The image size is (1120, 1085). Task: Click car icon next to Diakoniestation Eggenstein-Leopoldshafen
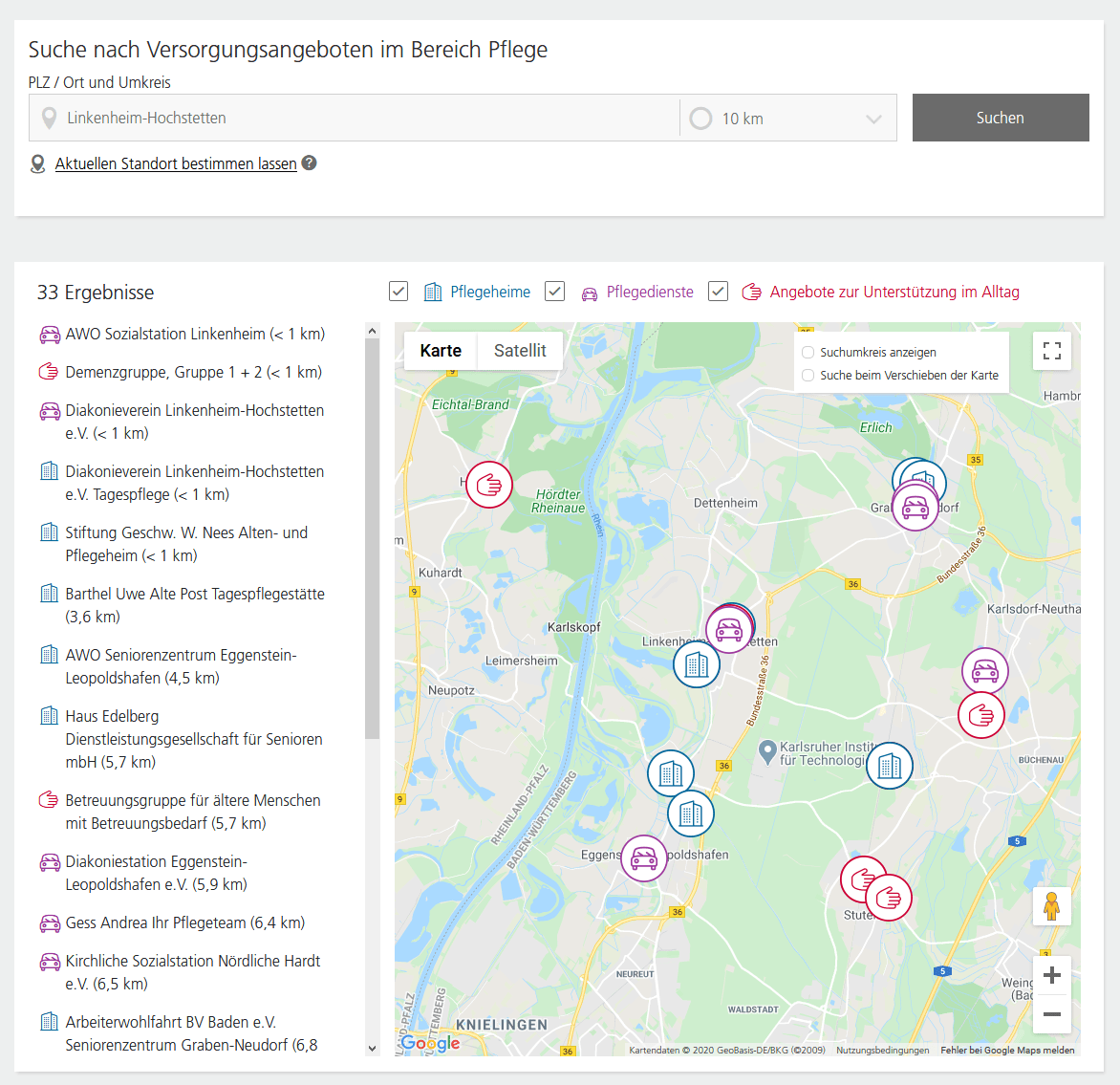pos(50,862)
